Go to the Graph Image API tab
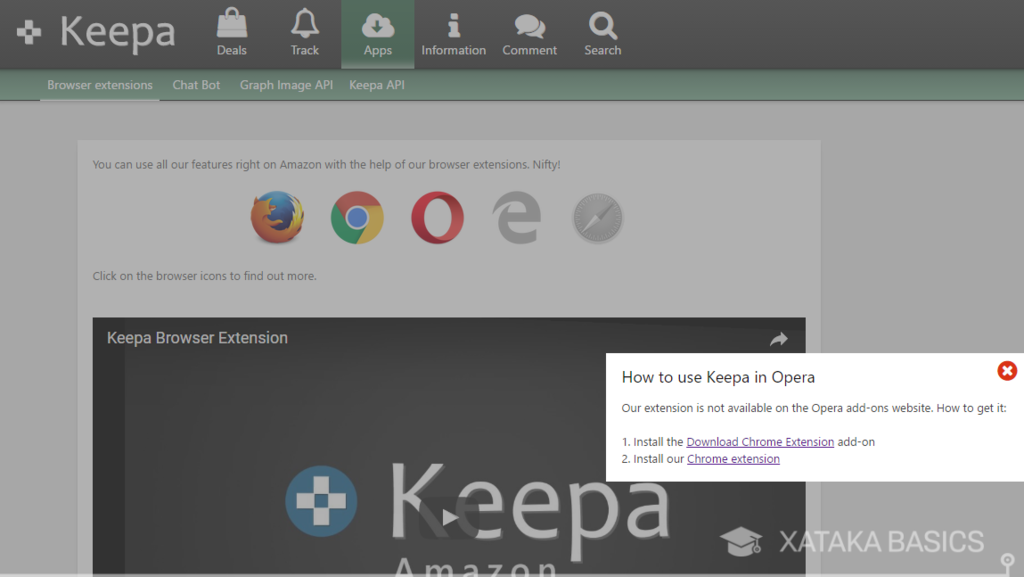Viewport: 1024px width, 577px height. coord(286,85)
